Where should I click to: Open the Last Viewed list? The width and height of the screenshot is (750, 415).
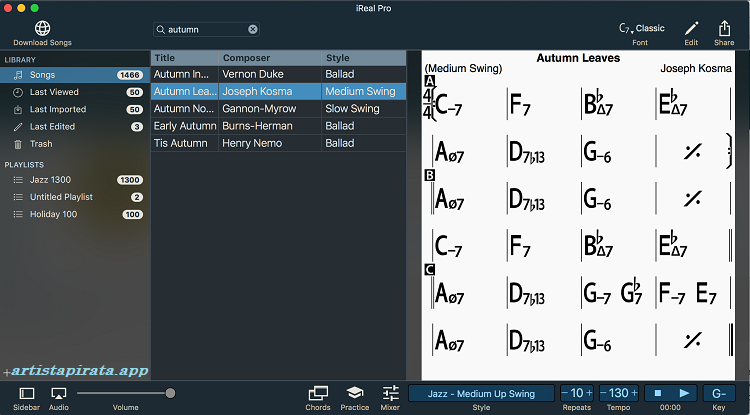click(x=75, y=92)
